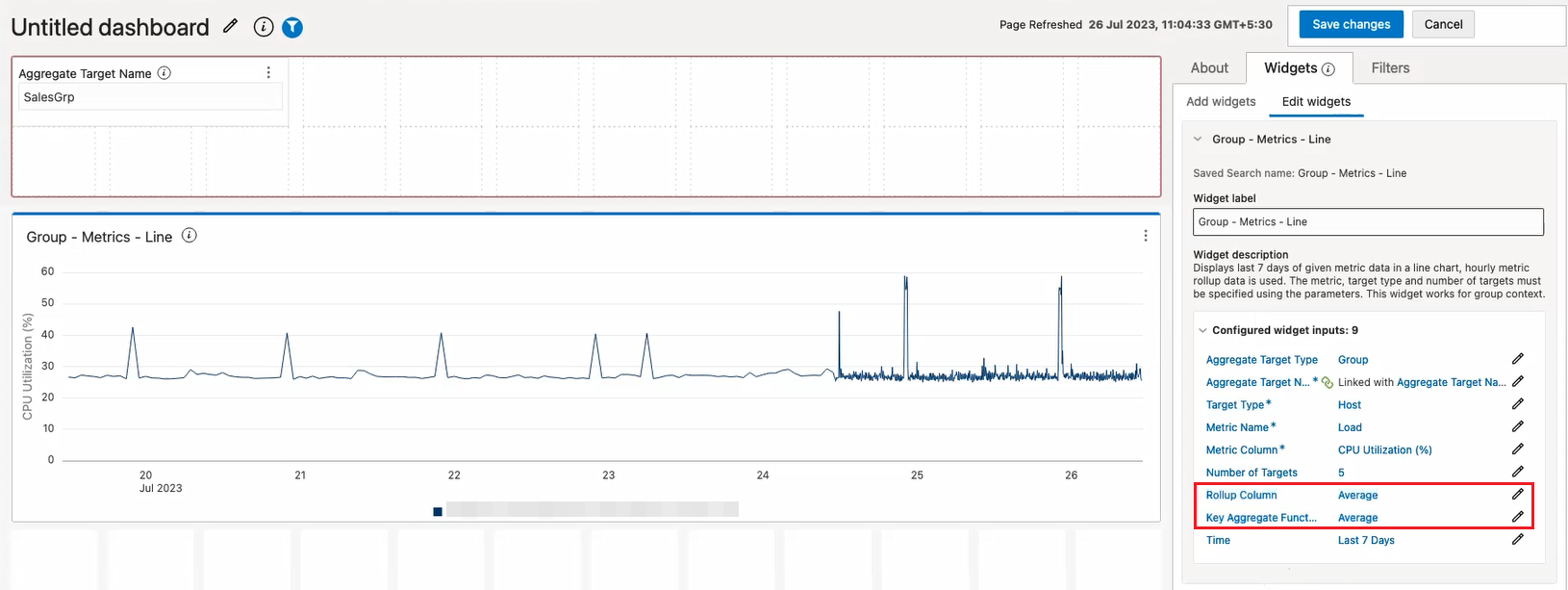
Task: Click the Save changes button
Action: 1351,25
